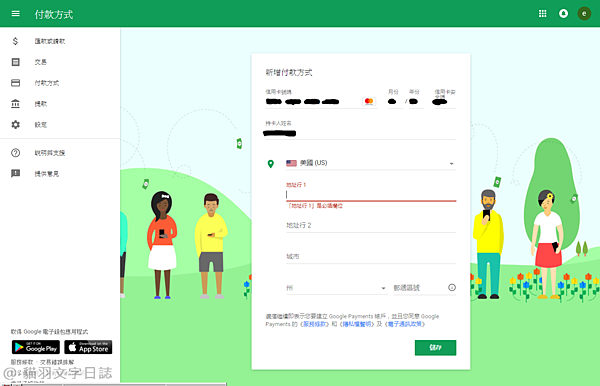Expand the 州 state dropdown
The width and height of the screenshot is (600, 386).
point(336,288)
